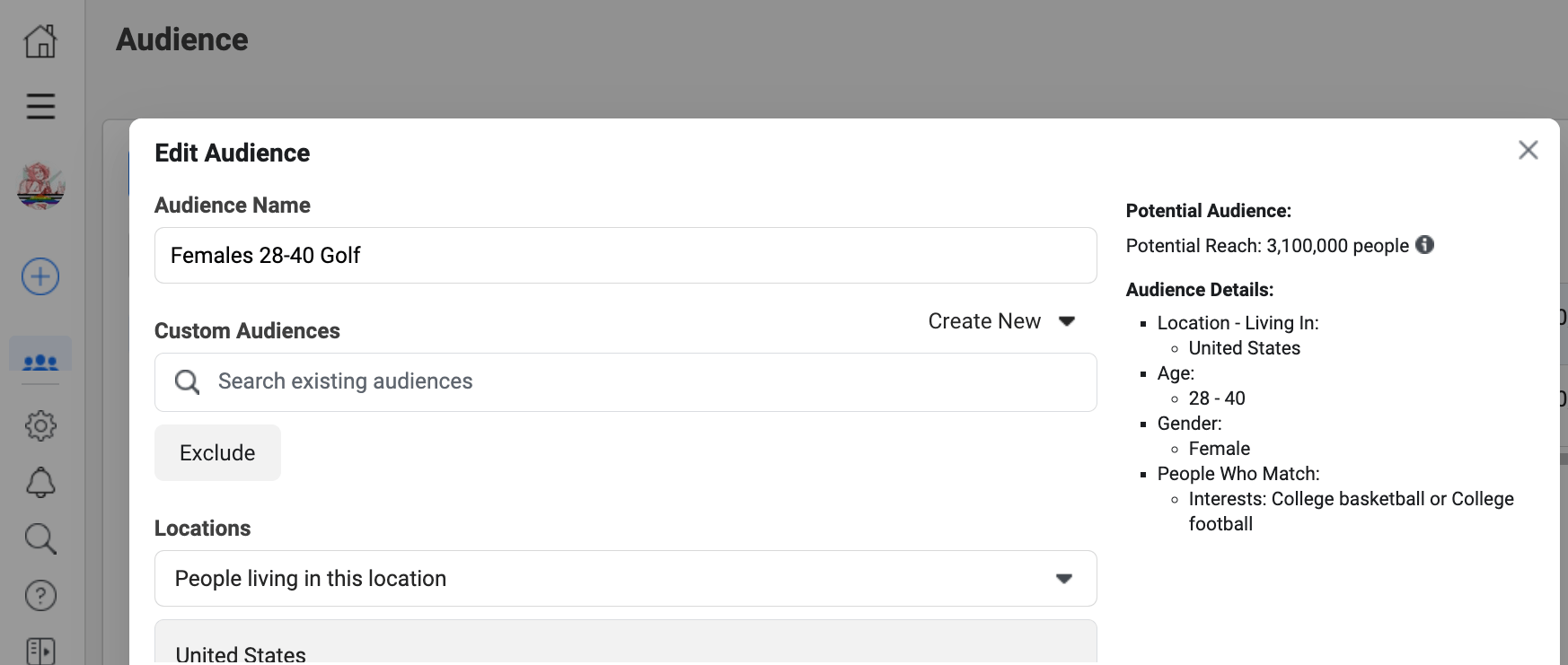The image size is (1568, 665).
Task: Open the settings gear icon
Action: [40, 425]
